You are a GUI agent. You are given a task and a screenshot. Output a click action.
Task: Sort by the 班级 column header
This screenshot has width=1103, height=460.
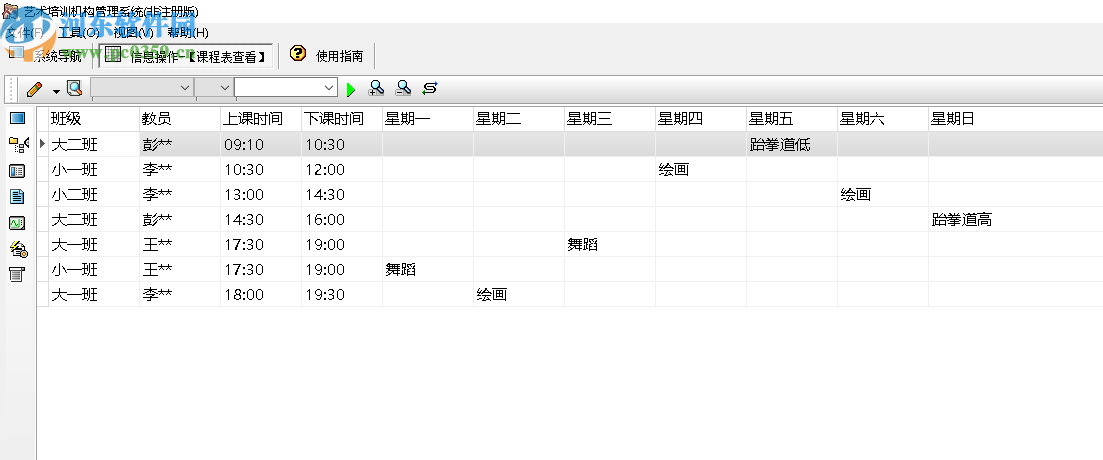[94, 119]
